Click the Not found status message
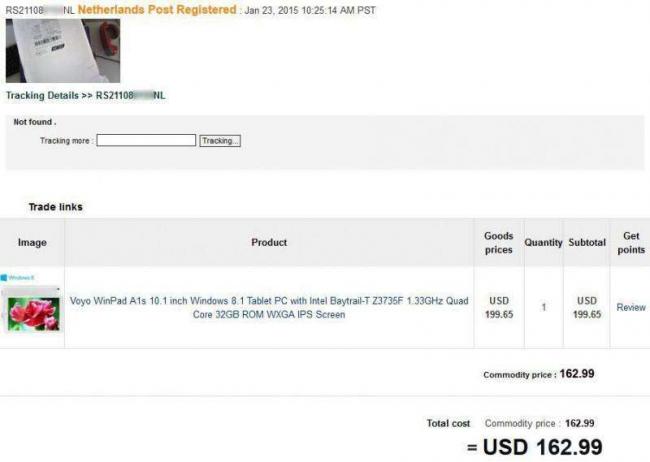This screenshot has width=650, height=462. pyautogui.click(x=35, y=122)
